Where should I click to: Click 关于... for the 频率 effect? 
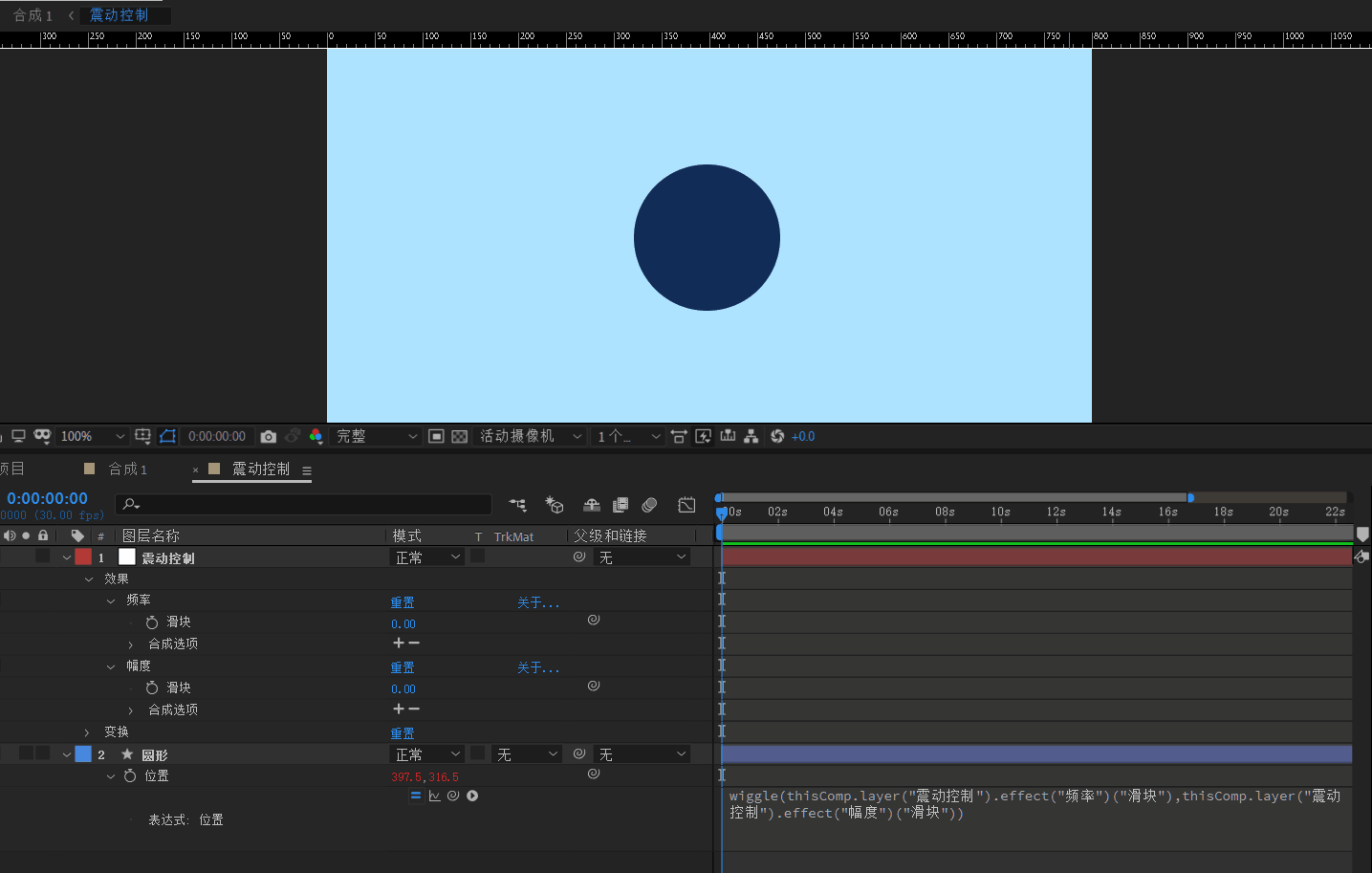pos(538,602)
